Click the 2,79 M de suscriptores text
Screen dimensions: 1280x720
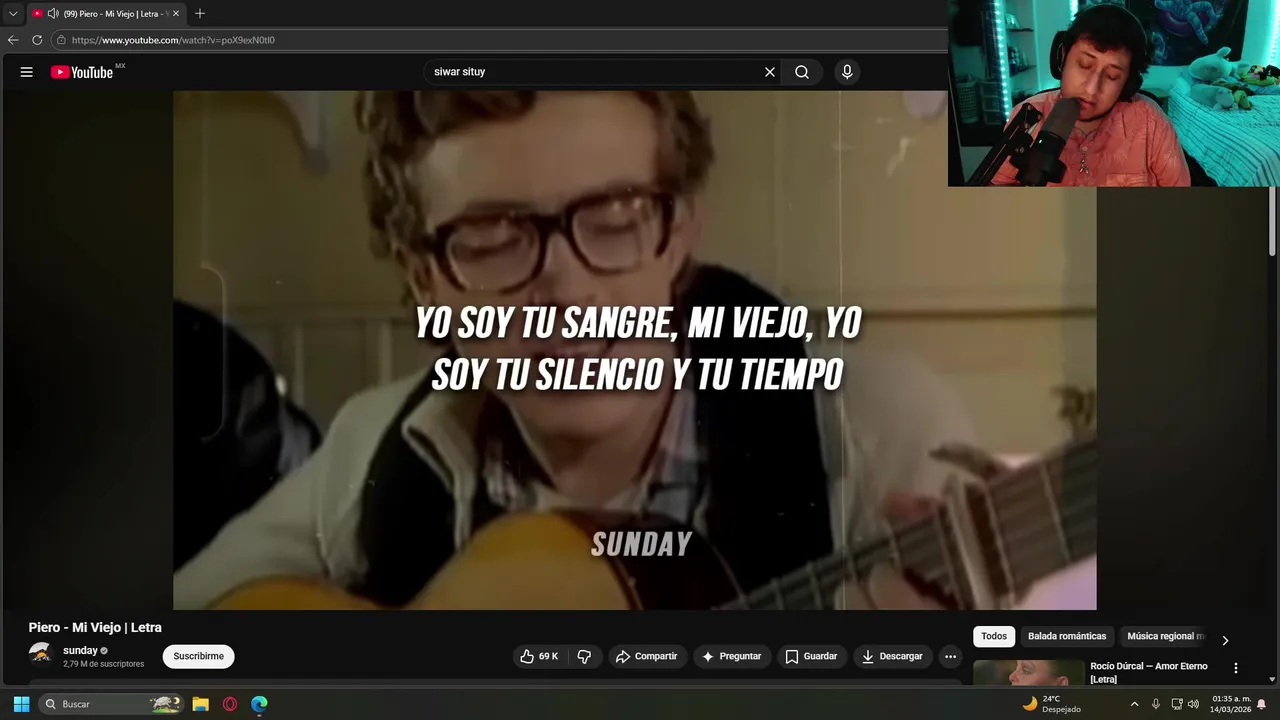pyautogui.click(x=104, y=664)
